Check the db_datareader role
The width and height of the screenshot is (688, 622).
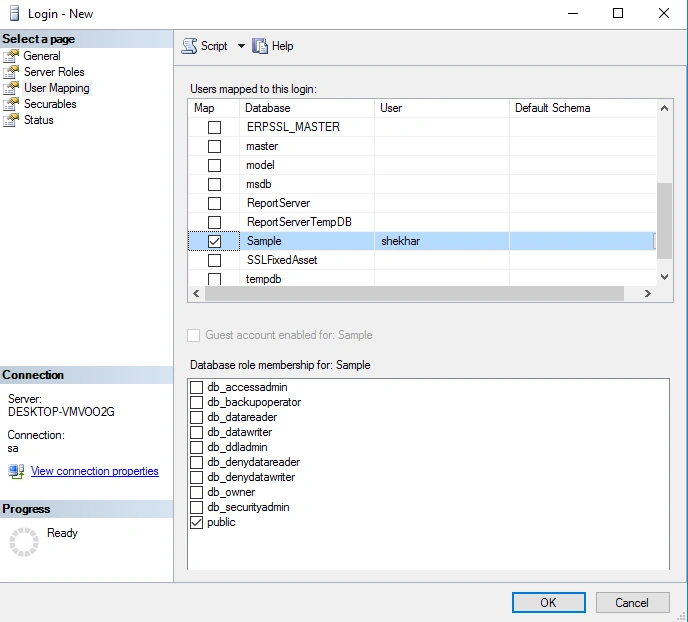[x=197, y=417]
